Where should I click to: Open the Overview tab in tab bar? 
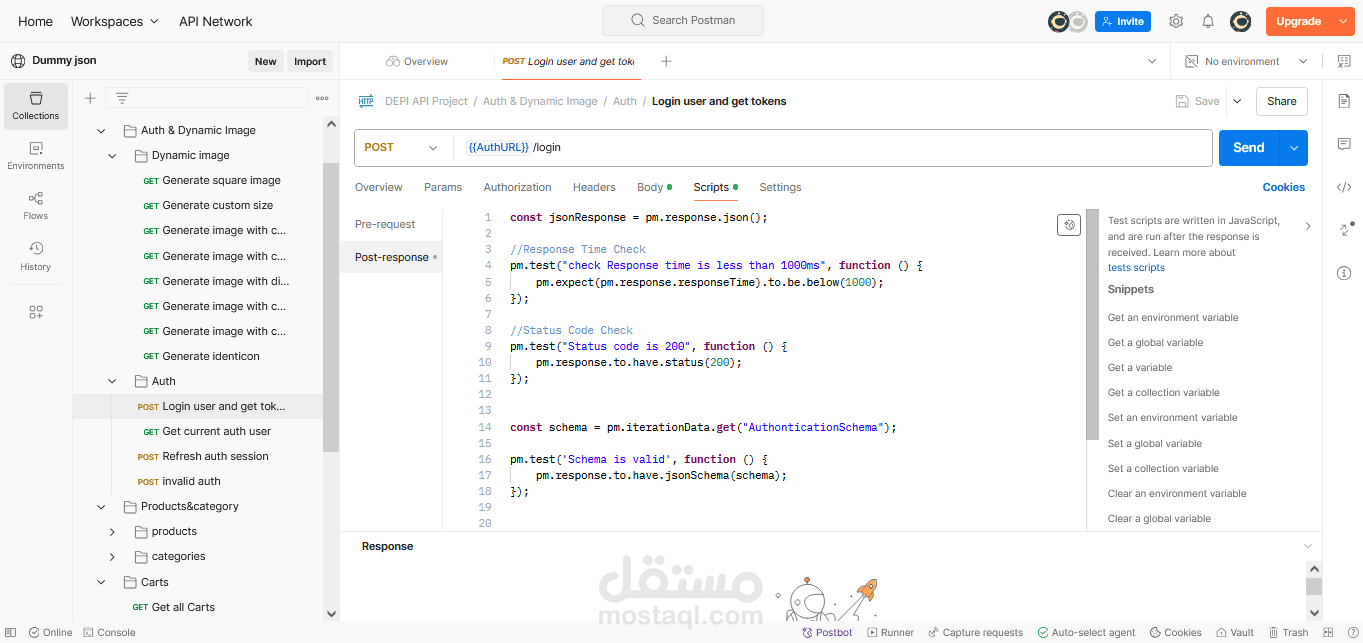[x=417, y=61]
